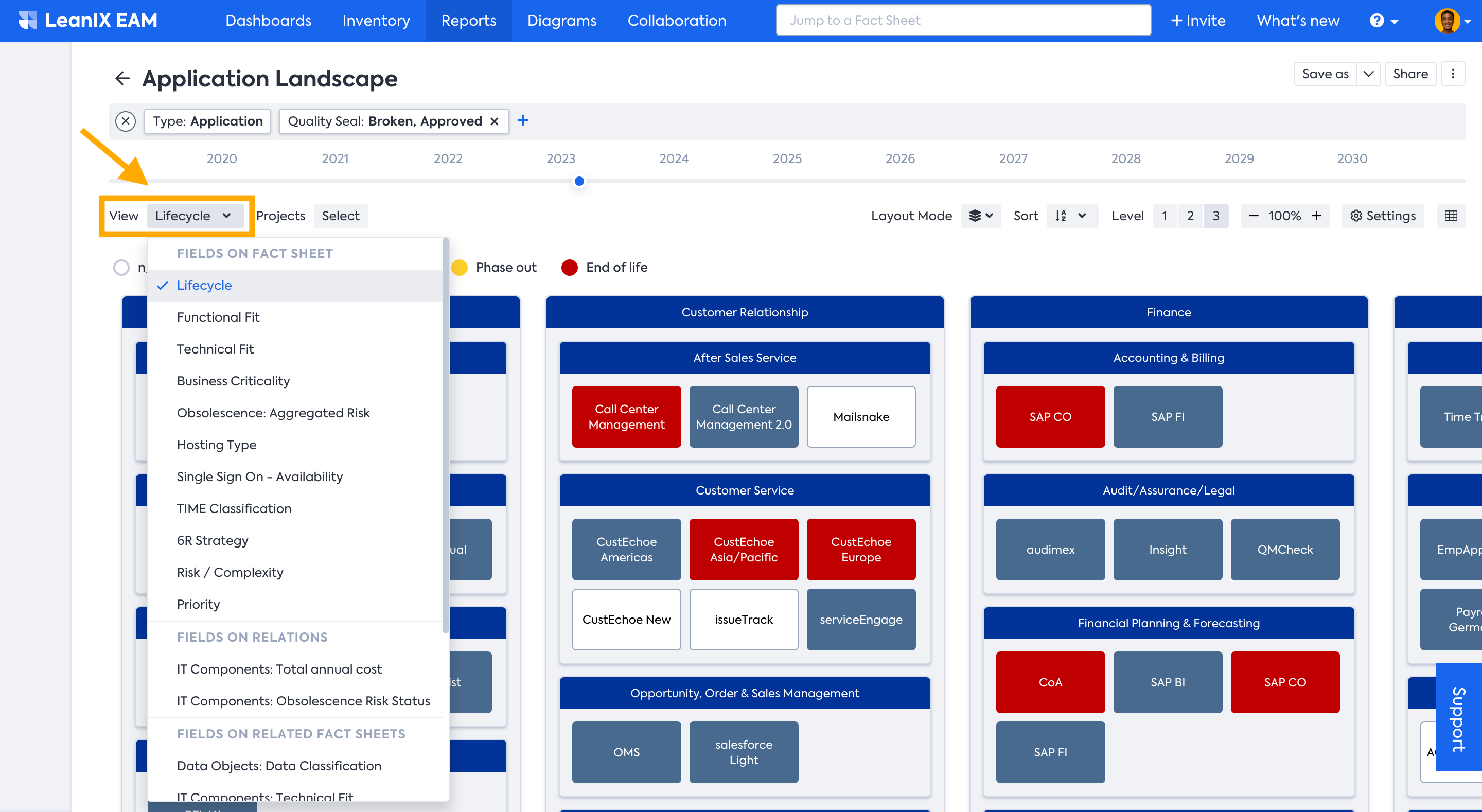This screenshot has width=1482, height=812.
Task: Open the three-dot more options menu
Action: (1453, 74)
